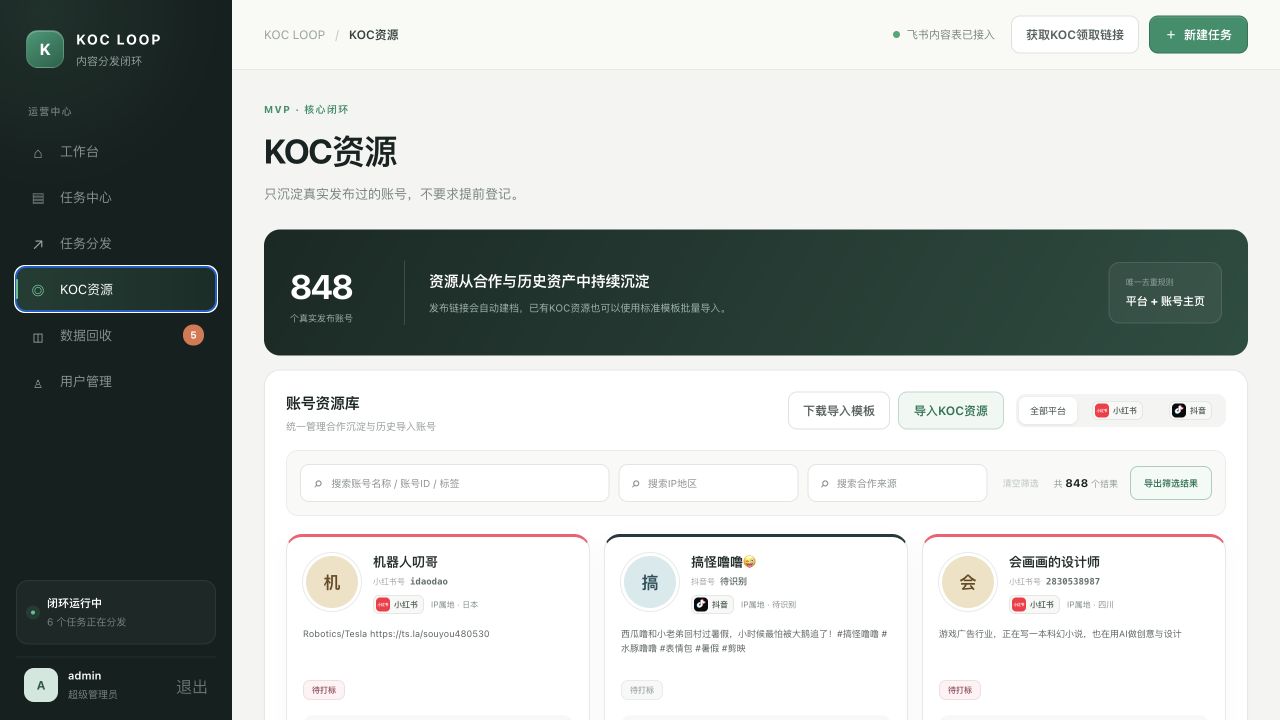Click the KOC资源 circle icon
This screenshot has height=720, width=1280.
tap(38, 290)
